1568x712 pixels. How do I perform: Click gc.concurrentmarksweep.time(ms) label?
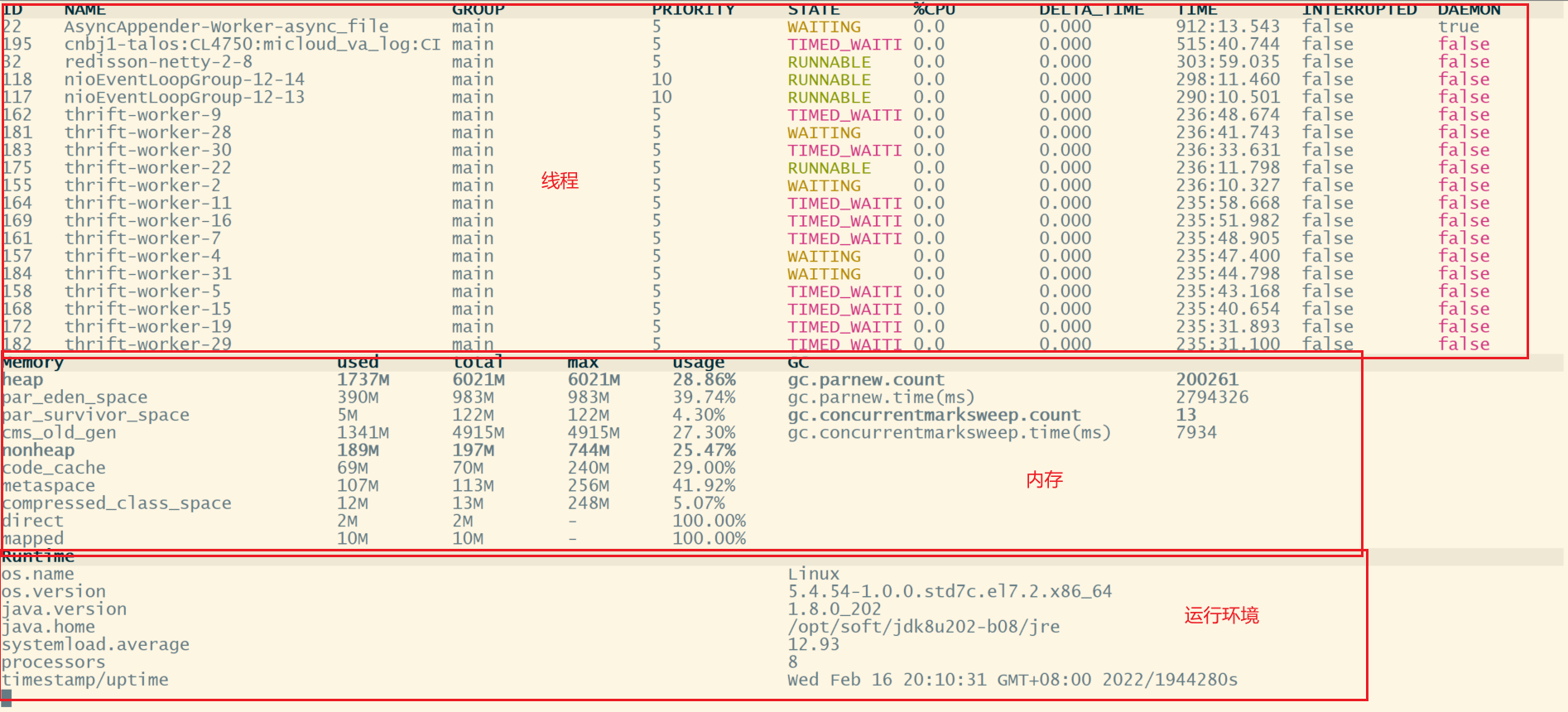click(950, 433)
